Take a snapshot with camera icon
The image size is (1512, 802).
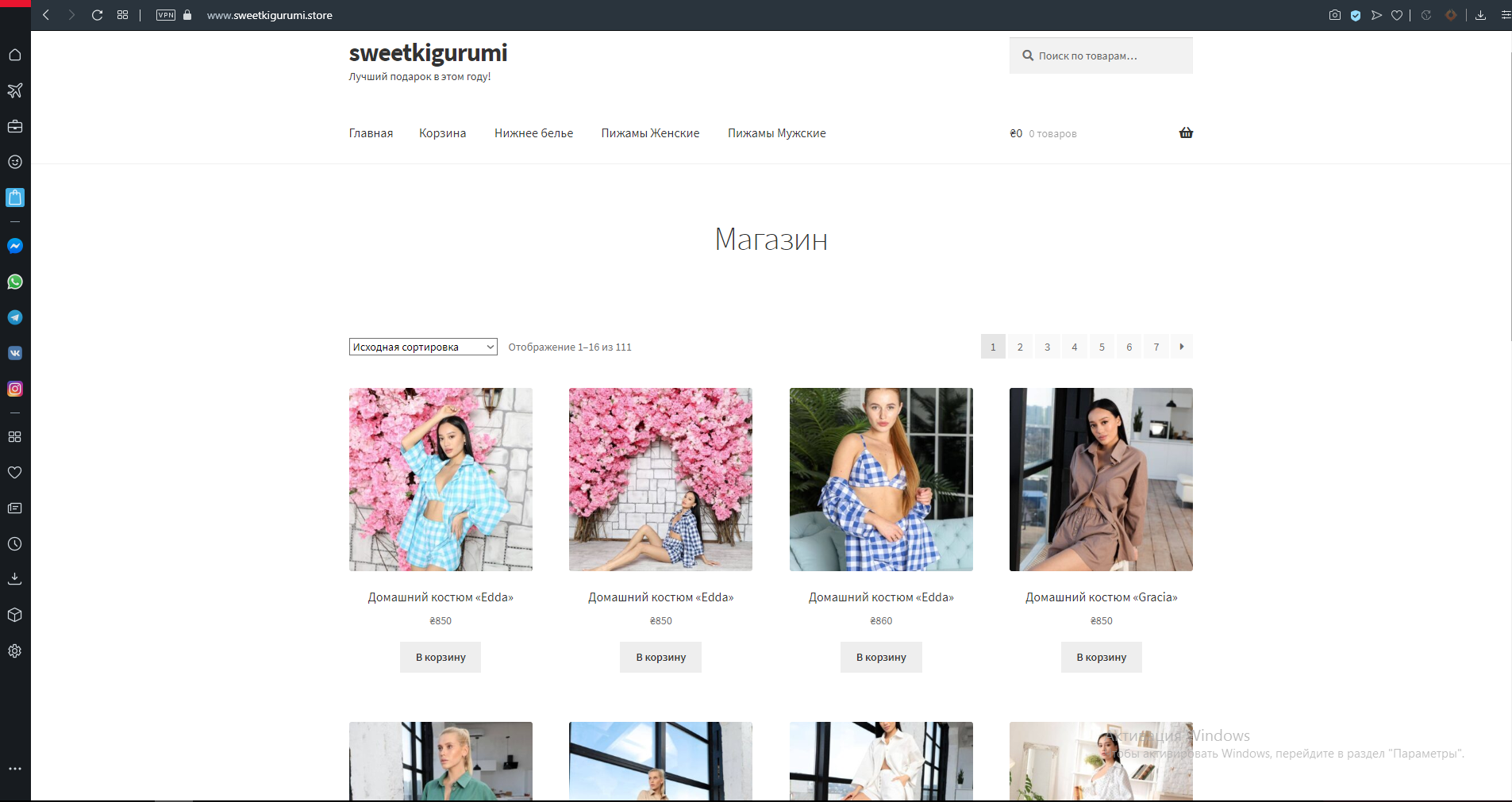tap(1335, 15)
